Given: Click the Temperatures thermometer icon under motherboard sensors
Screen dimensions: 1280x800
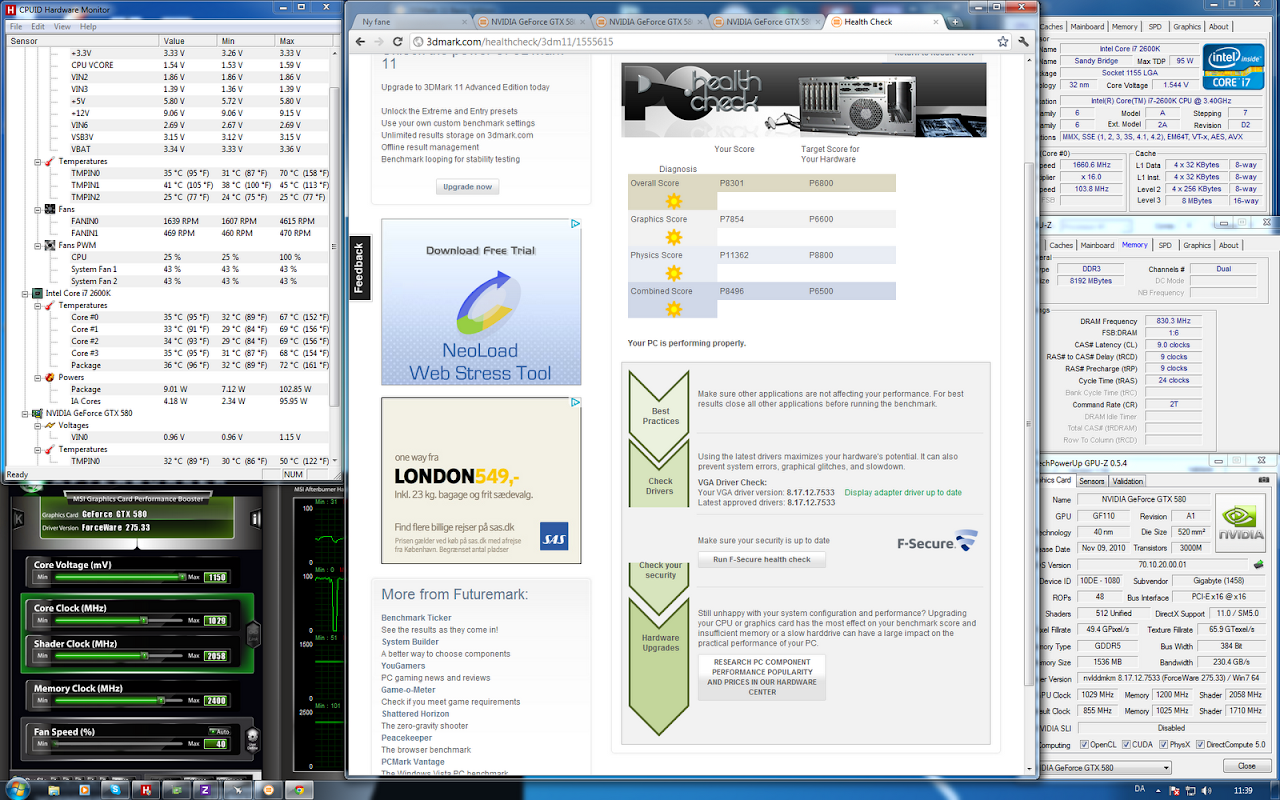Looking at the screenshot, I should point(49,161).
